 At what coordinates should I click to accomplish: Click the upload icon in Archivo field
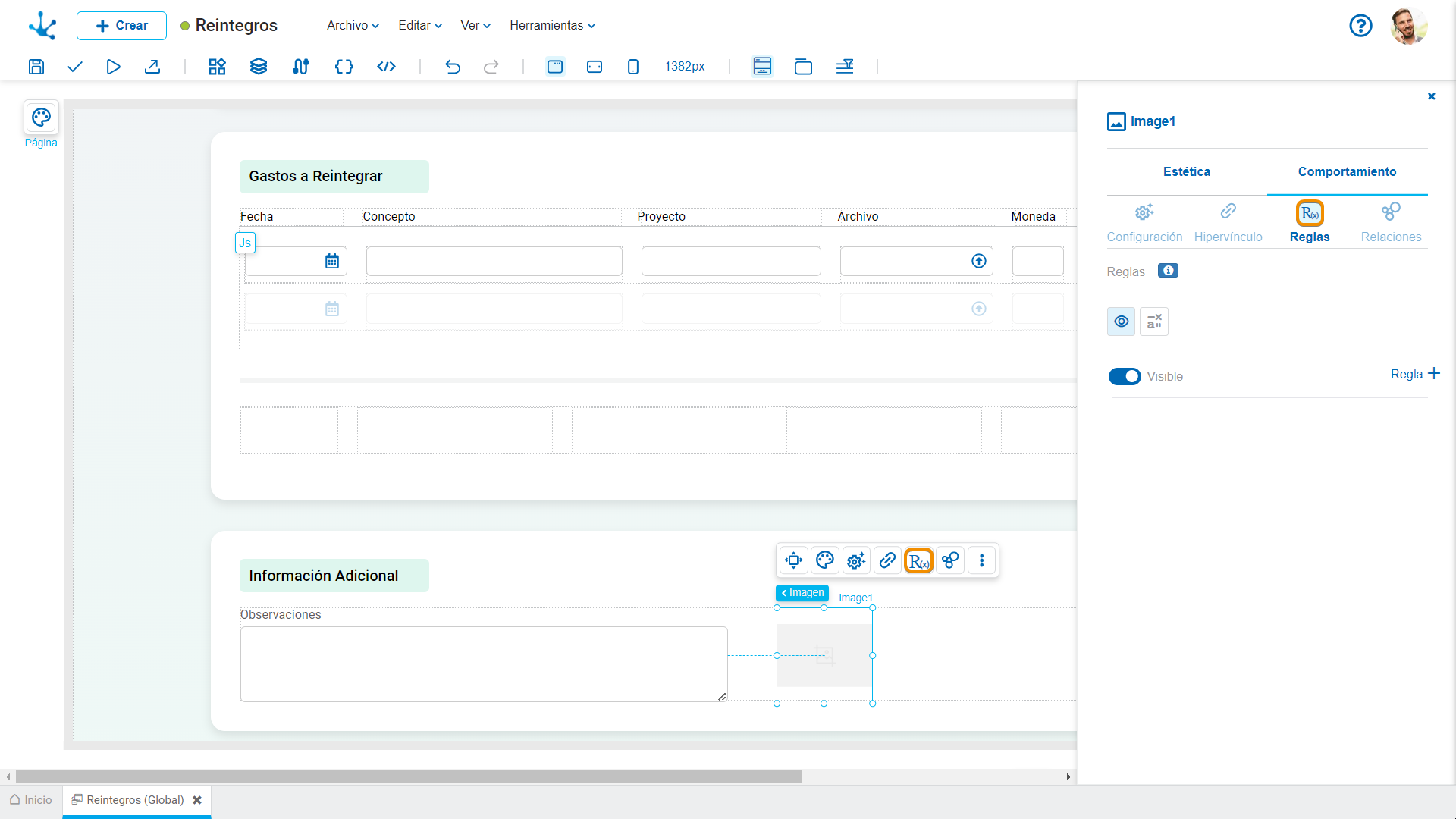click(979, 261)
